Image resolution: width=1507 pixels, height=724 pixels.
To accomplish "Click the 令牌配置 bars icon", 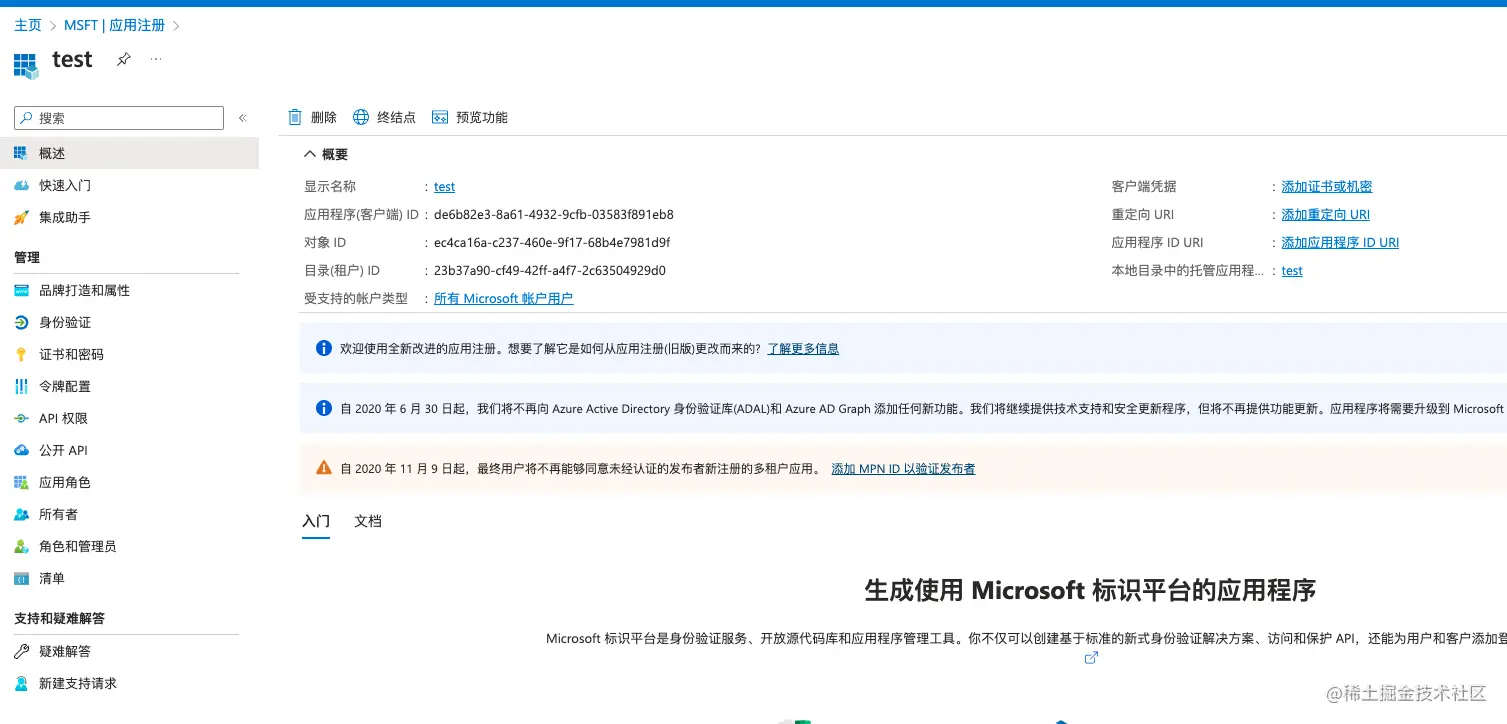I will pos(21,386).
